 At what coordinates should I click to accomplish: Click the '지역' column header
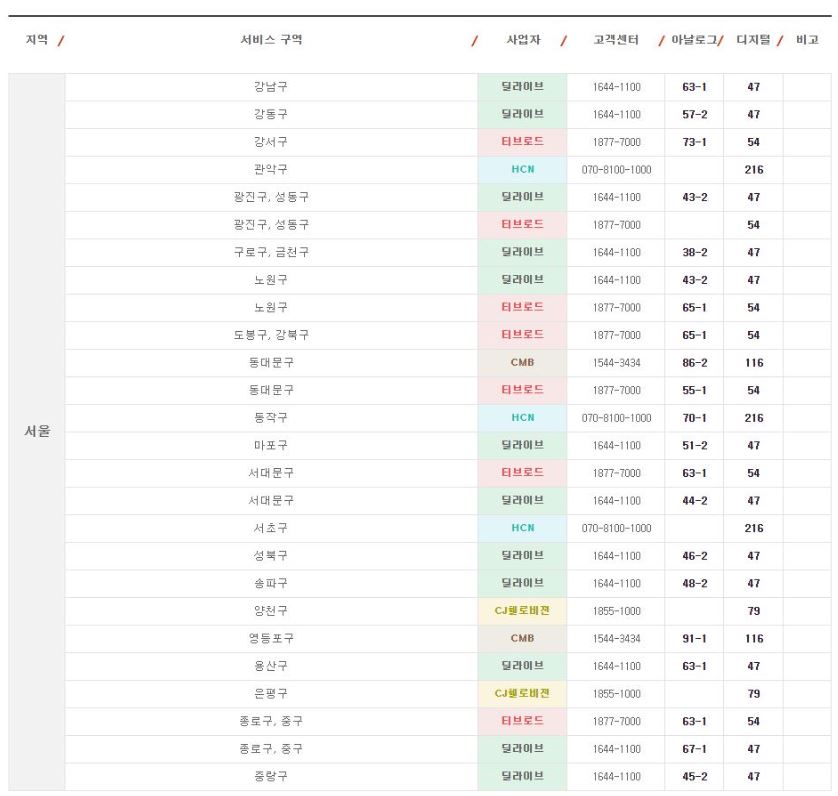click(37, 40)
